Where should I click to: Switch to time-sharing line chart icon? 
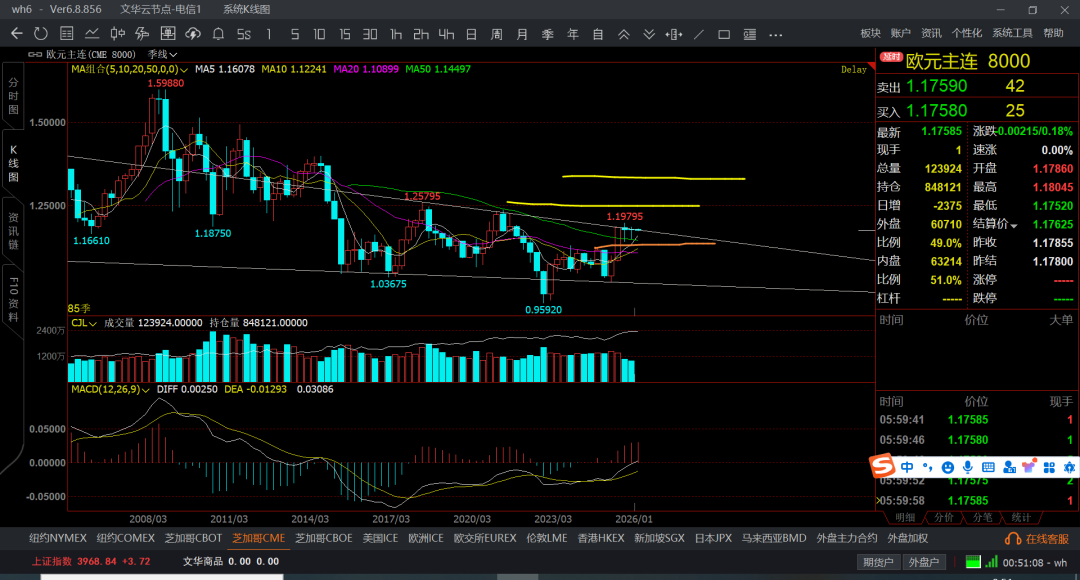(x=92, y=34)
